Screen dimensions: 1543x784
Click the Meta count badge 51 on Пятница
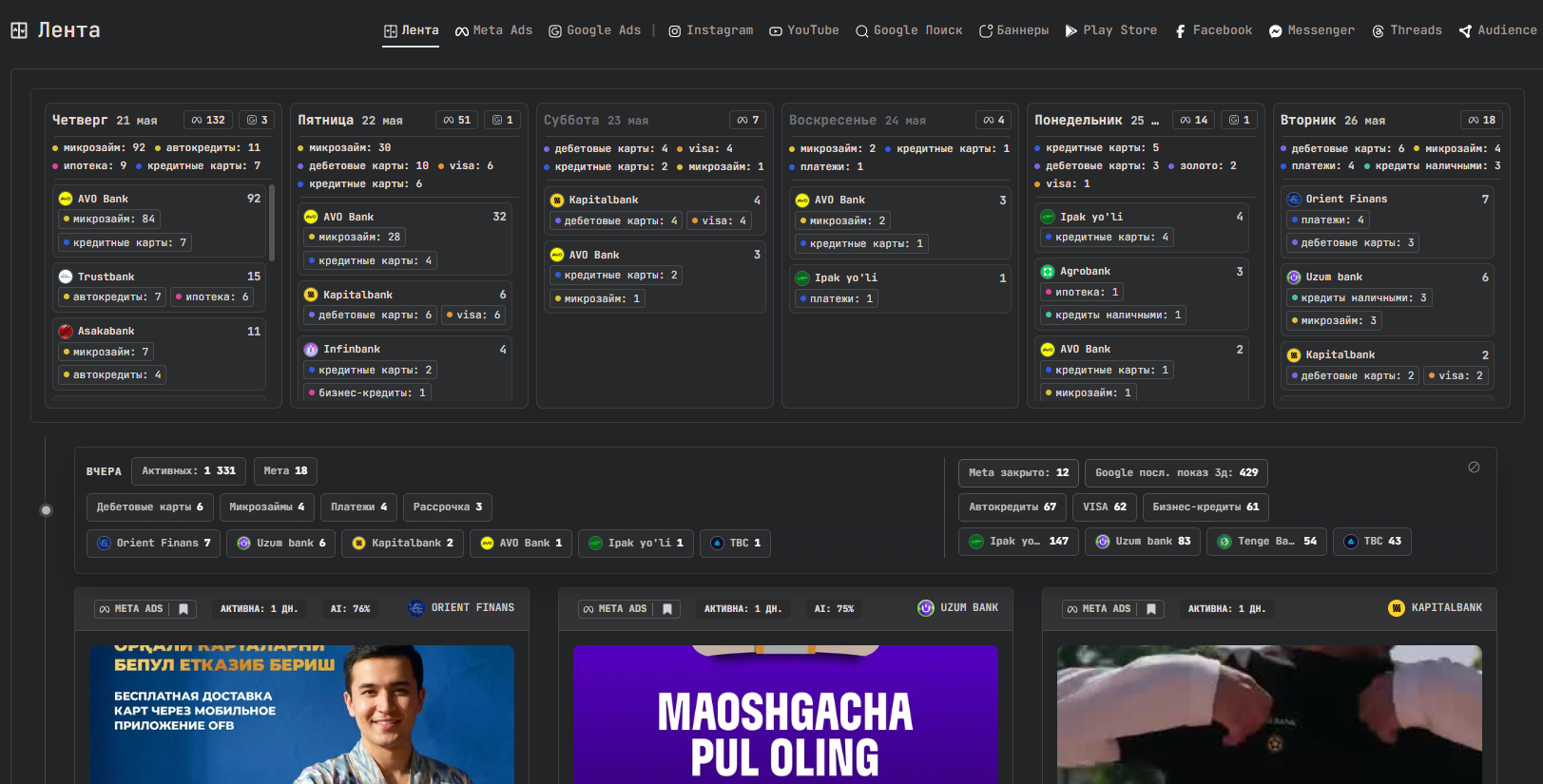tap(457, 120)
